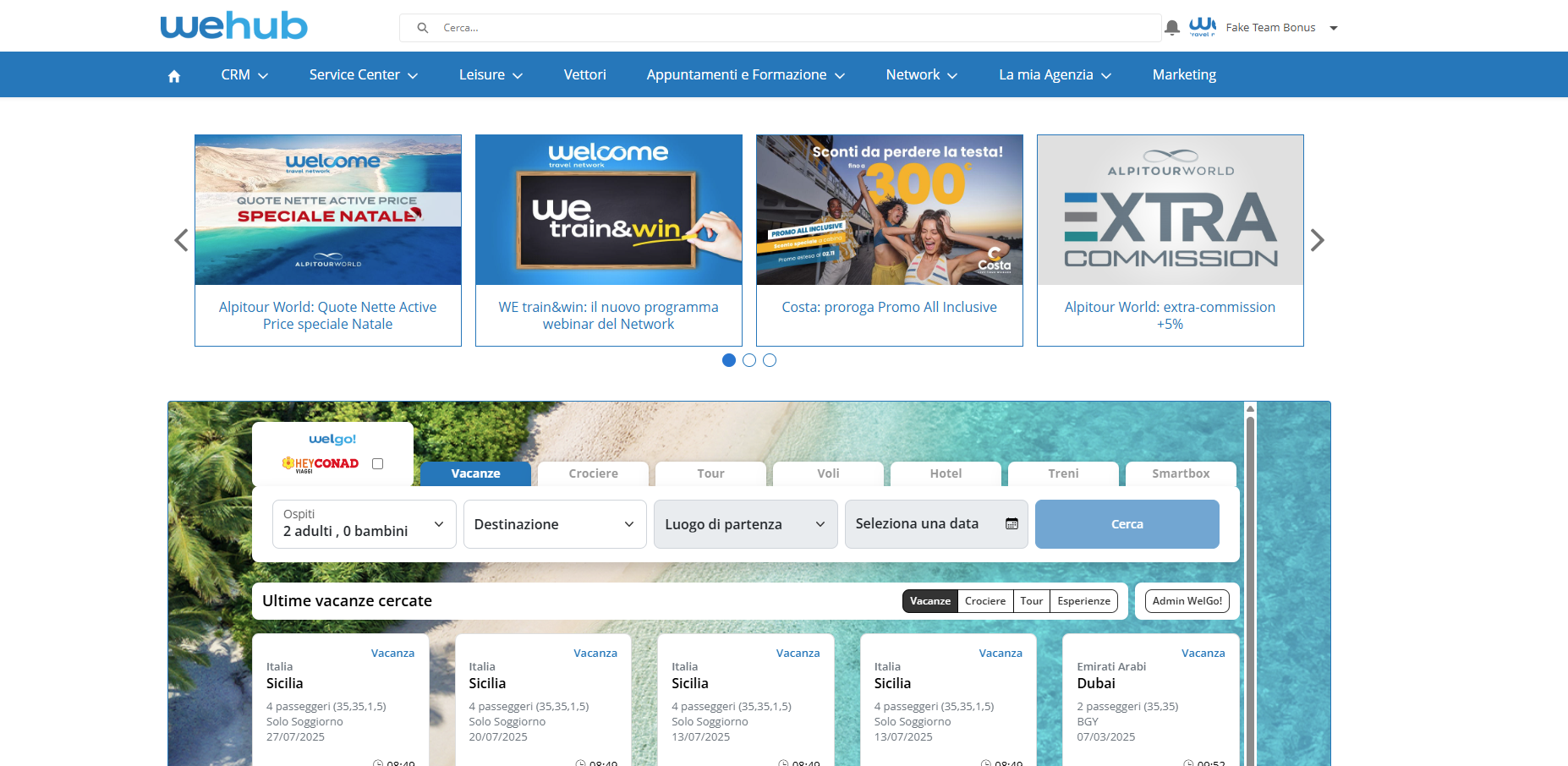Screen dimensions: 1568x766
Task: Click the search magnifier icon
Action: point(423,28)
